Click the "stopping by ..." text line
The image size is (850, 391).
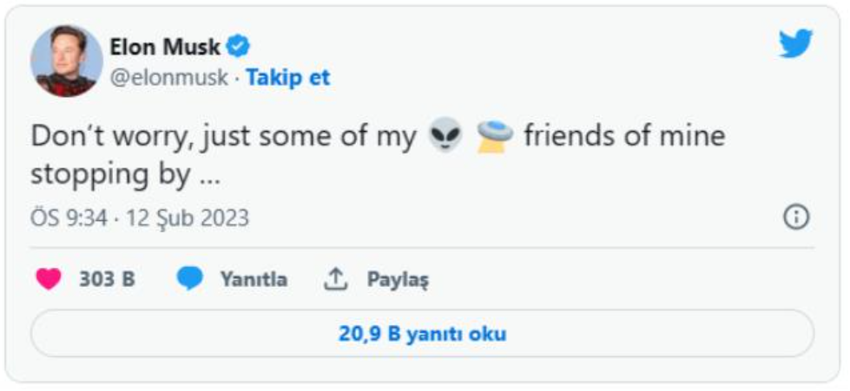pyautogui.click(x=125, y=175)
